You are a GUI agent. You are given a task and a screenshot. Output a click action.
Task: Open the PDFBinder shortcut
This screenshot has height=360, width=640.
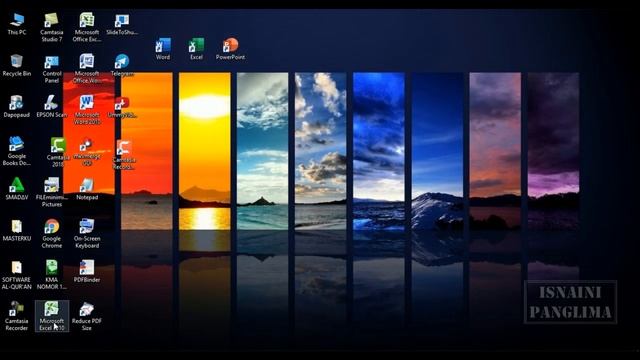pyautogui.click(x=87, y=271)
